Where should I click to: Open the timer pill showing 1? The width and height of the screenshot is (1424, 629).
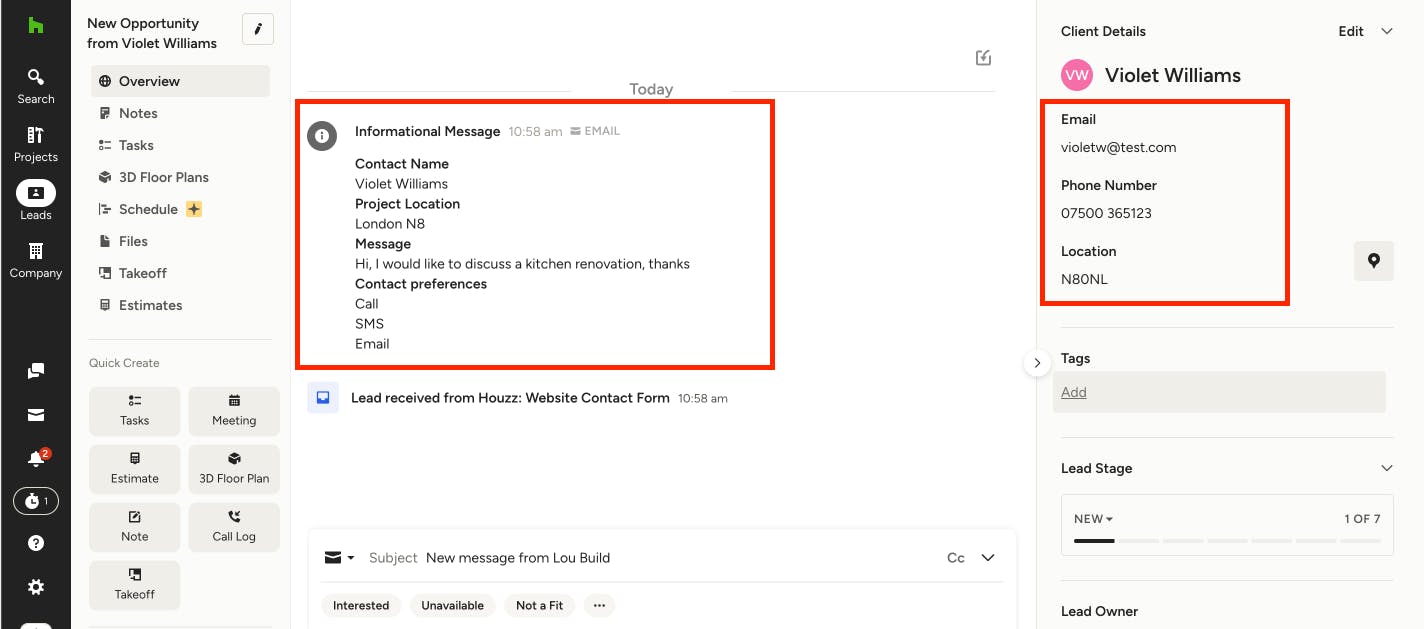36,501
